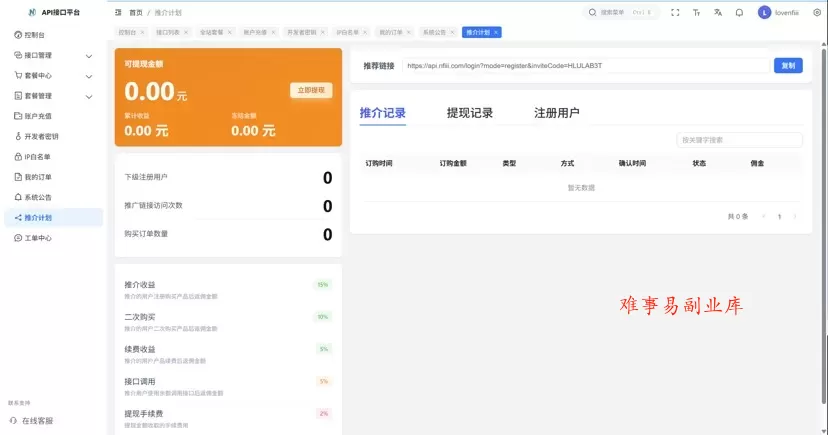Viewport: 828px width, 435px height.
Task: Go to 账户充值 in the sidebar
Action: 53,116
